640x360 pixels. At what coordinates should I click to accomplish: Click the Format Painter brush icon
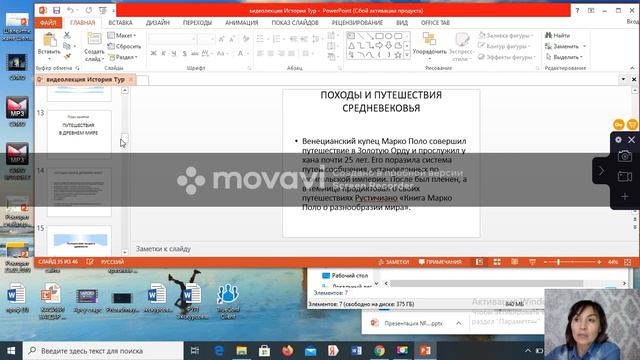coord(67,56)
